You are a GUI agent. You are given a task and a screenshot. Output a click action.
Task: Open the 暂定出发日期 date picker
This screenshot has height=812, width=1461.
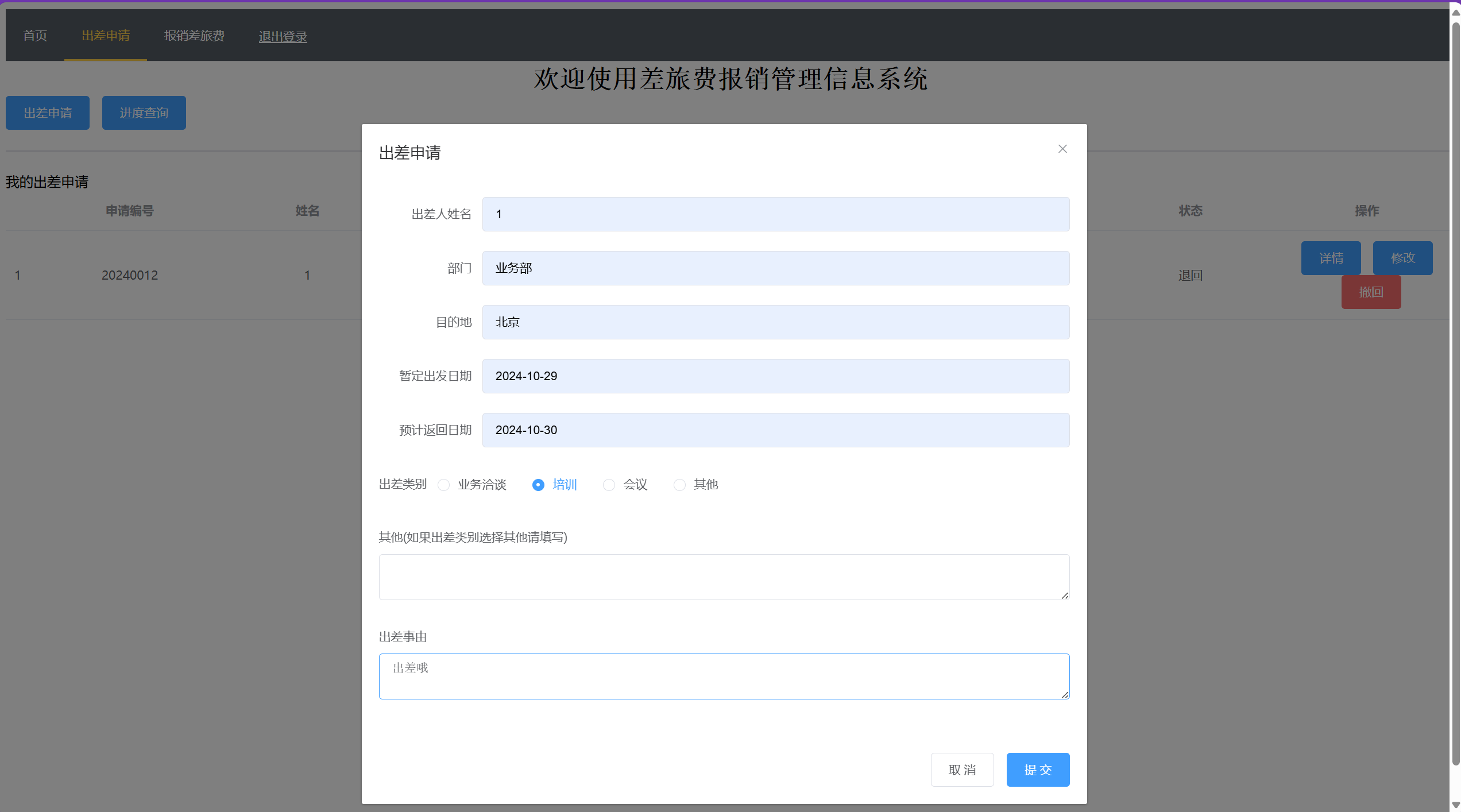click(775, 376)
